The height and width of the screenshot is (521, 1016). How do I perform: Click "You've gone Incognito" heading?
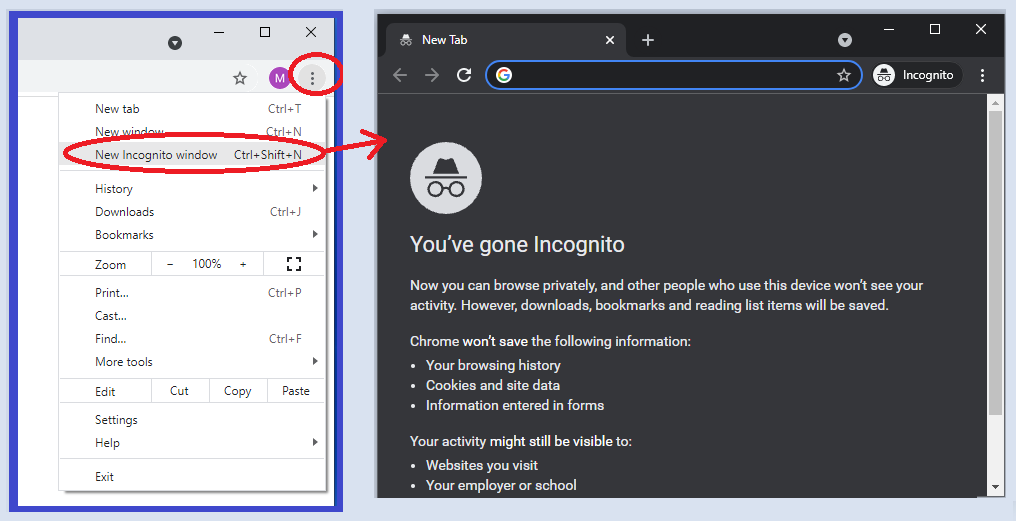[517, 245]
